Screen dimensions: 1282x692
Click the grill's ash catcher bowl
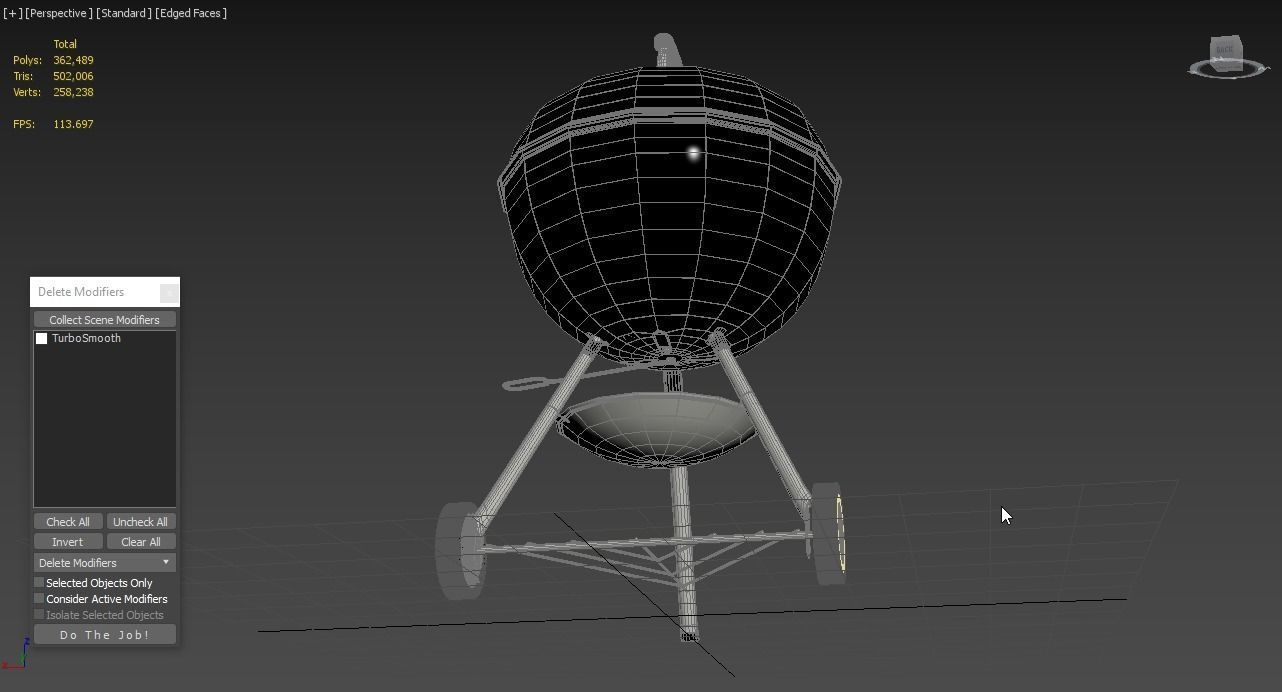(x=655, y=430)
